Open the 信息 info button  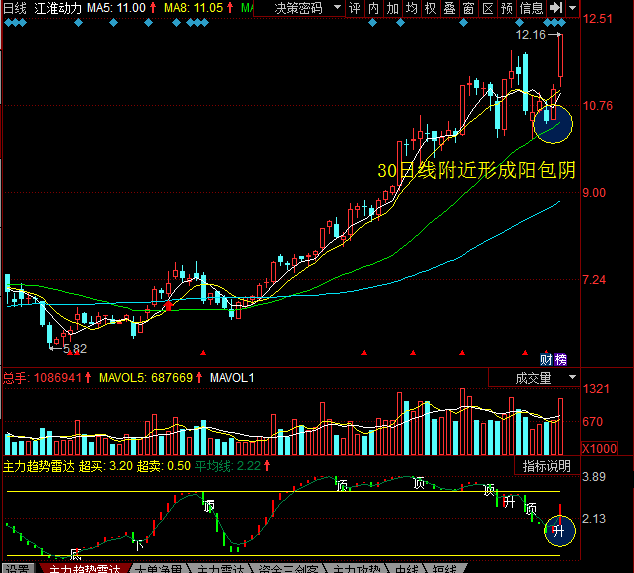pos(531,8)
